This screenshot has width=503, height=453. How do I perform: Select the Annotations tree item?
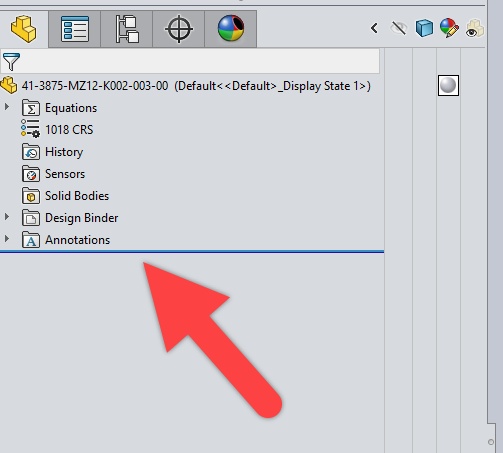(77, 240)
